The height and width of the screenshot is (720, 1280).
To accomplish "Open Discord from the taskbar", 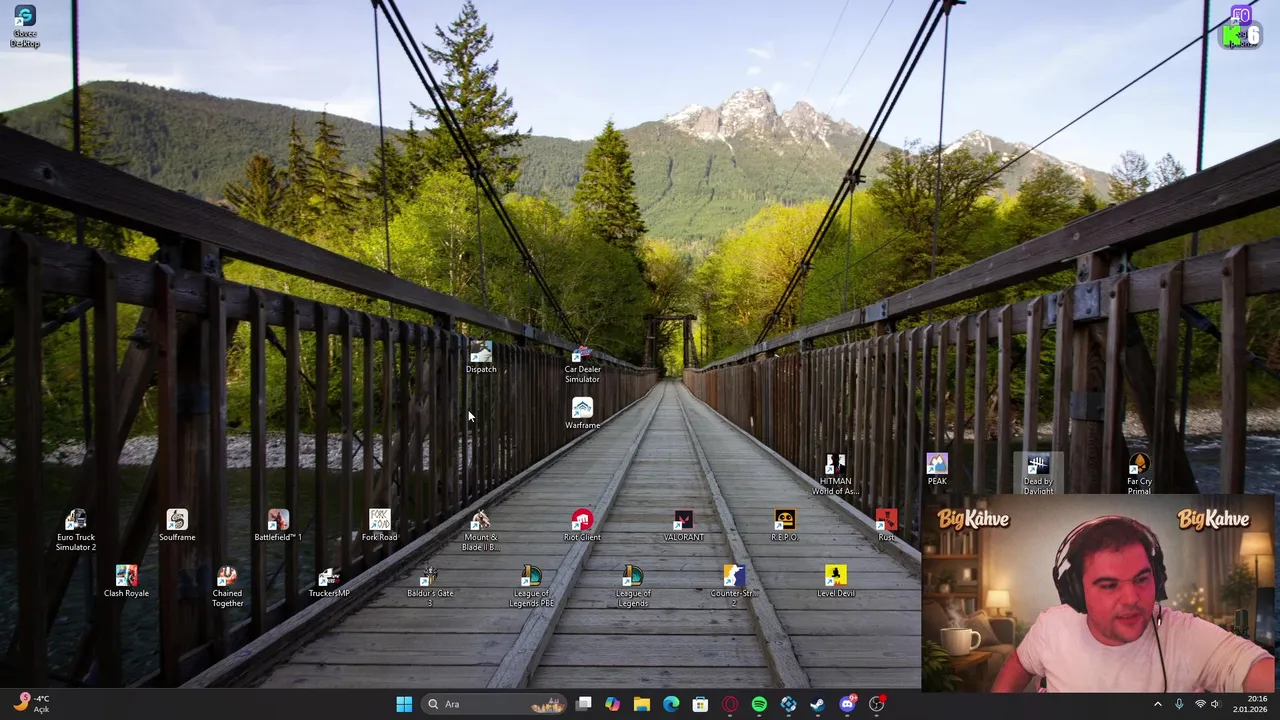I will pyautogui.click(x=847, y=704).
